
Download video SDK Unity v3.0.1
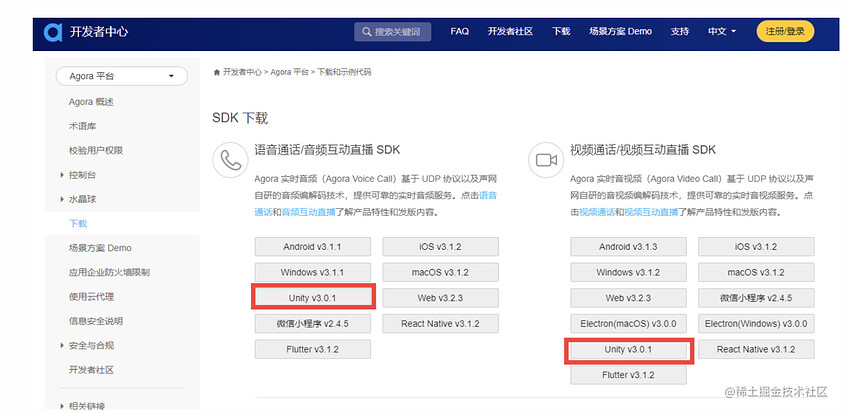click(x=628, y=349)
